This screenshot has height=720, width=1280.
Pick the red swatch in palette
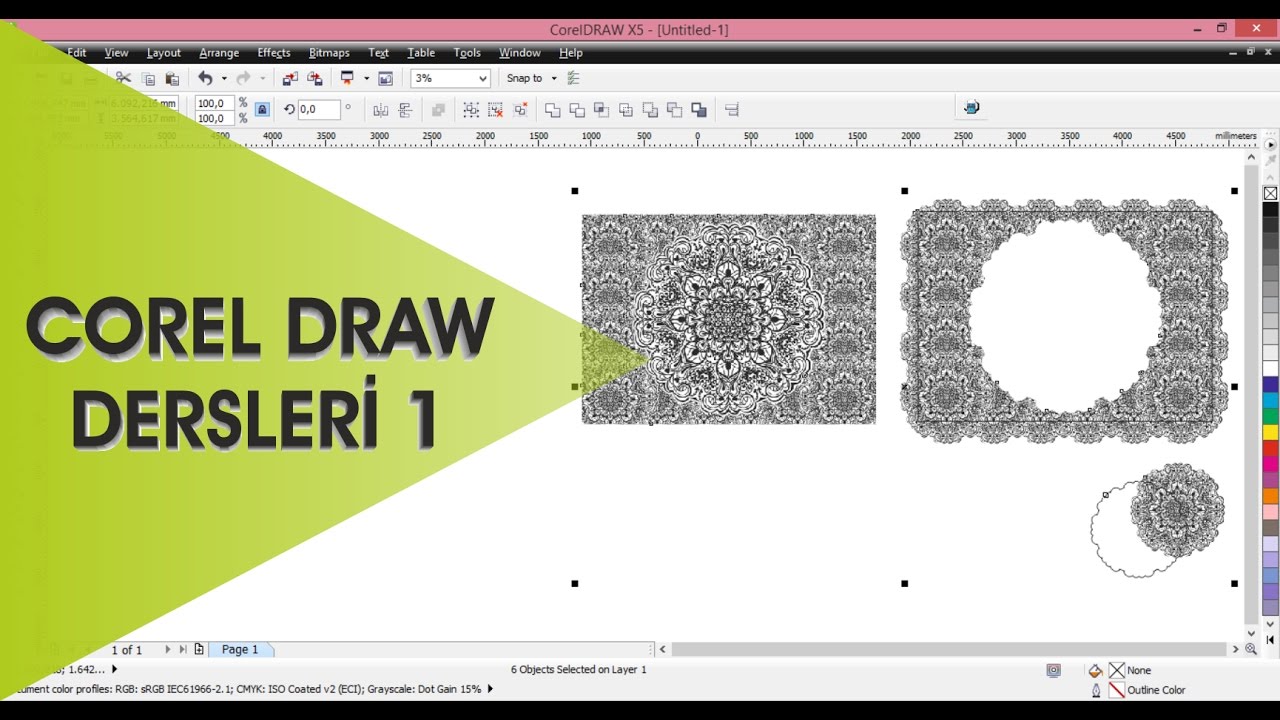tap(1270, 448)
